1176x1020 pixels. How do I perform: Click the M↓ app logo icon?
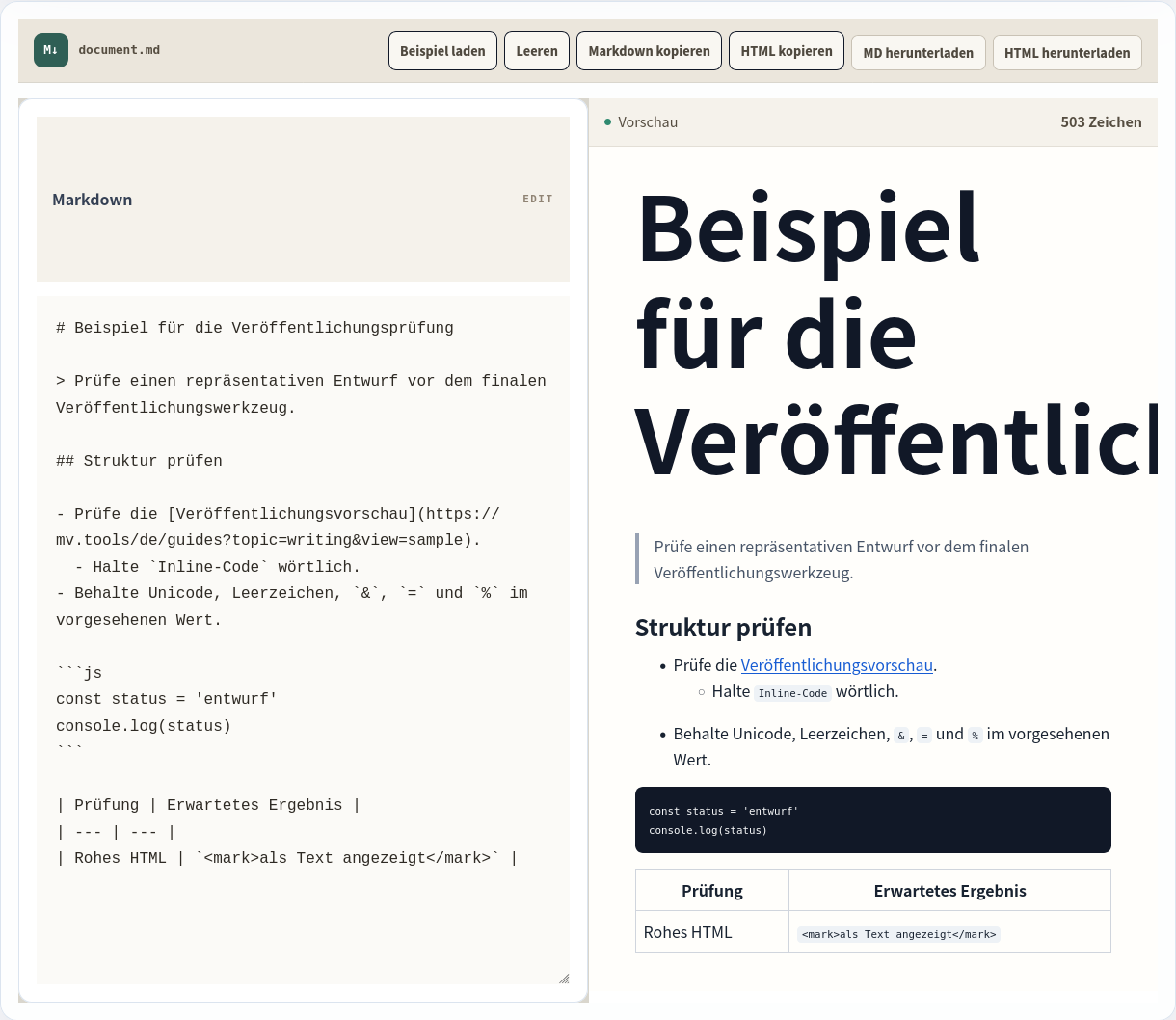point(51,50)
